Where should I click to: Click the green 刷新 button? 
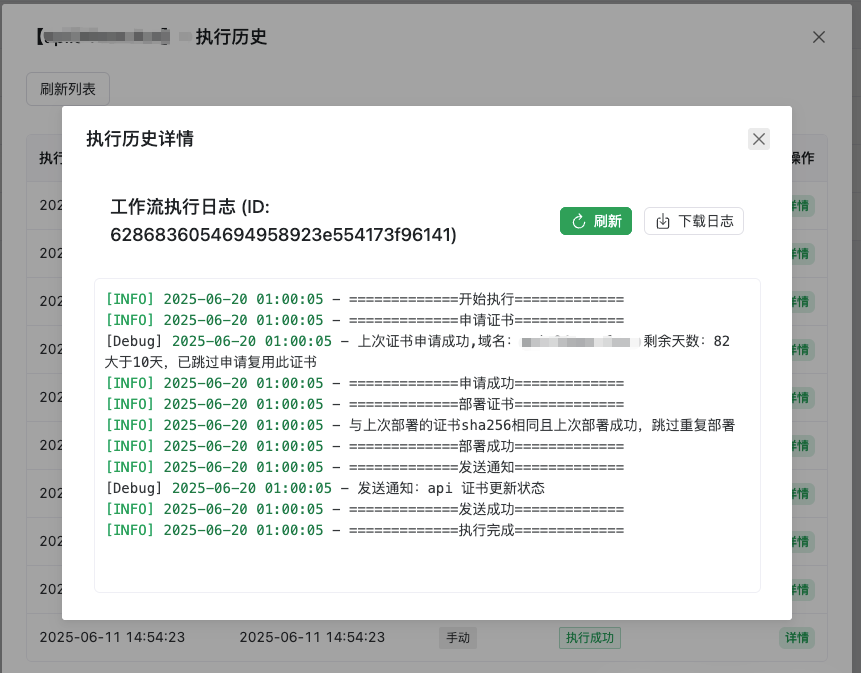(x=595, y=221)
